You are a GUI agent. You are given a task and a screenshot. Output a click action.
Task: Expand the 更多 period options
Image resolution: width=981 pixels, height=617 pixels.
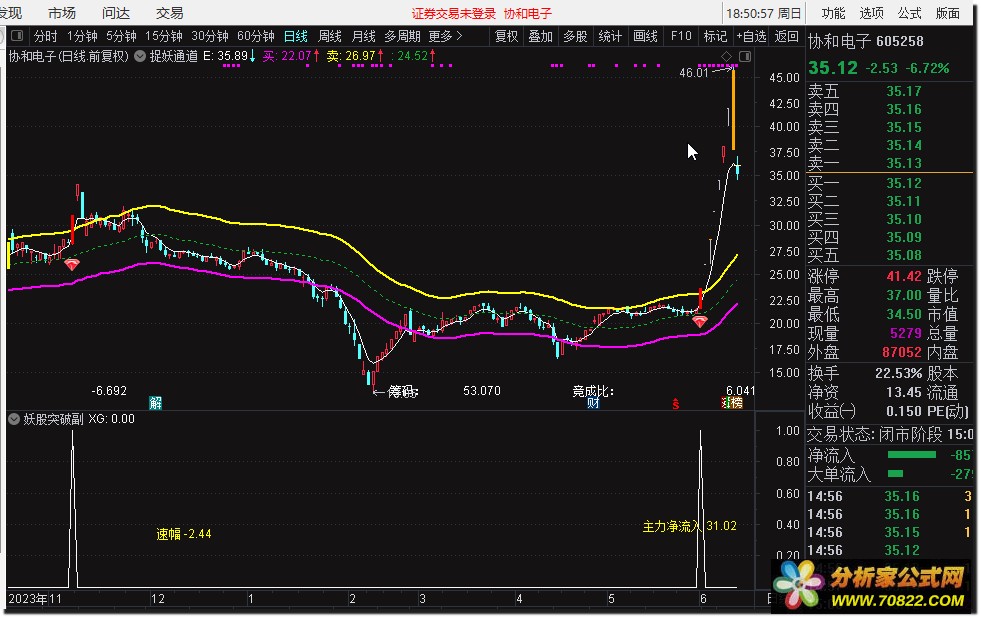pos(445,36)
